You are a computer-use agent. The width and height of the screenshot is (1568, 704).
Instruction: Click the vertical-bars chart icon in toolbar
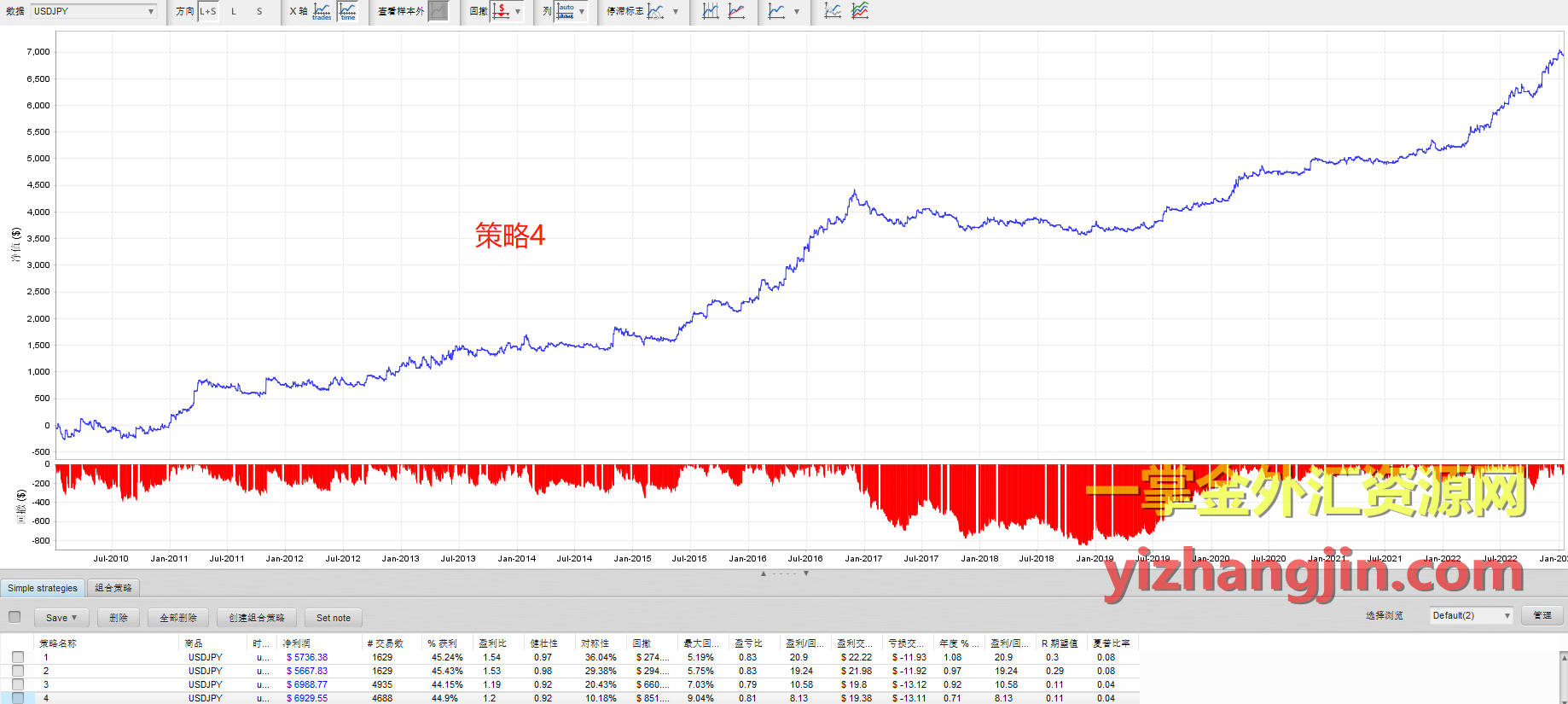click(x=711, y=11)
